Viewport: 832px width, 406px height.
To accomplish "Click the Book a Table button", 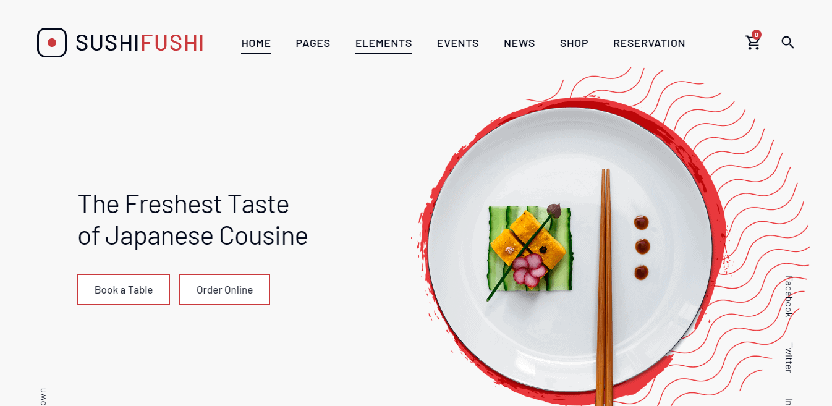I will click(x=124, y=290).
